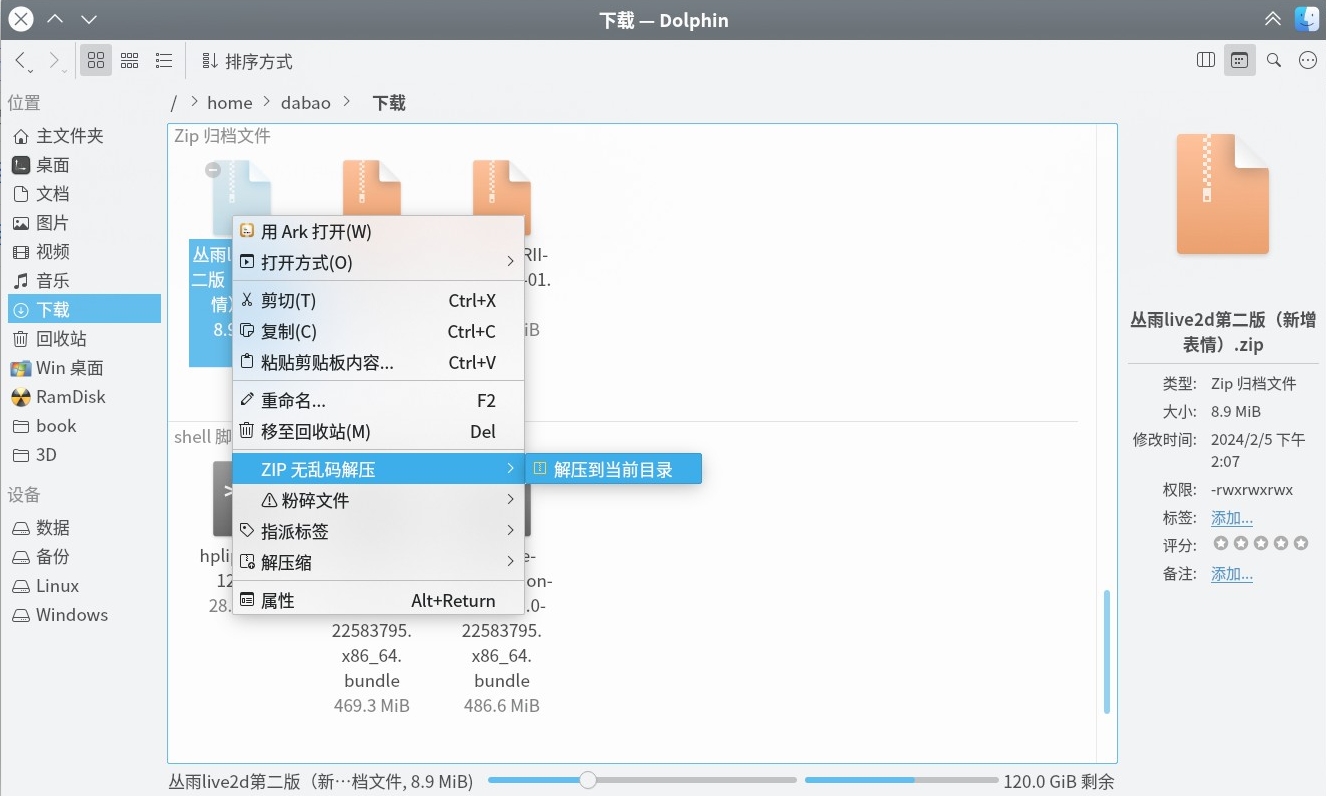This screenshot has width=1326, height=796.
Task: Open the Dolphin overflow menu button
Action: tap(1308, 60)
